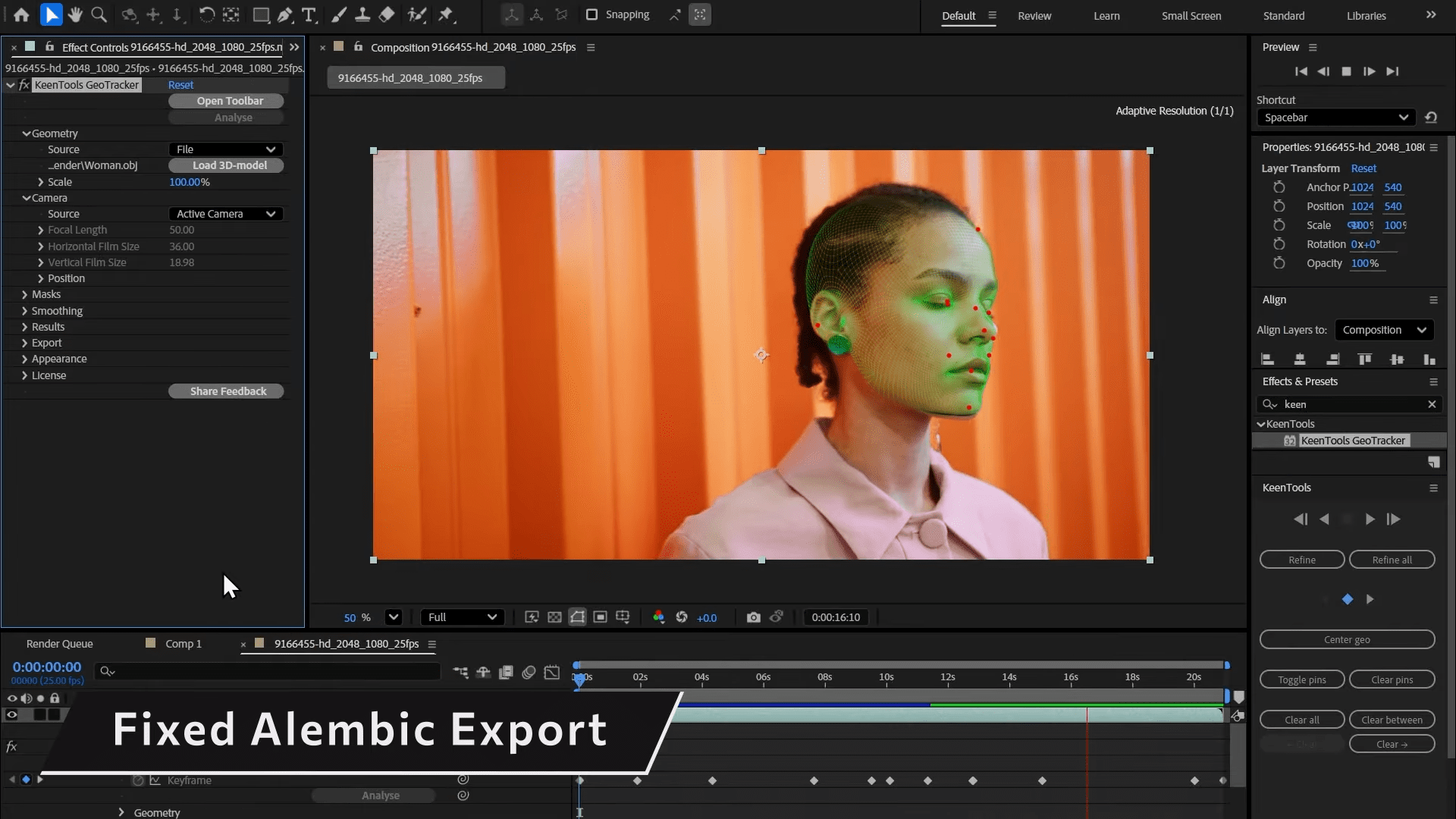Toggle the Snapping checkbox
Image resolution: width=1456 pixels, height=819 pixels.
pos(591,14)
